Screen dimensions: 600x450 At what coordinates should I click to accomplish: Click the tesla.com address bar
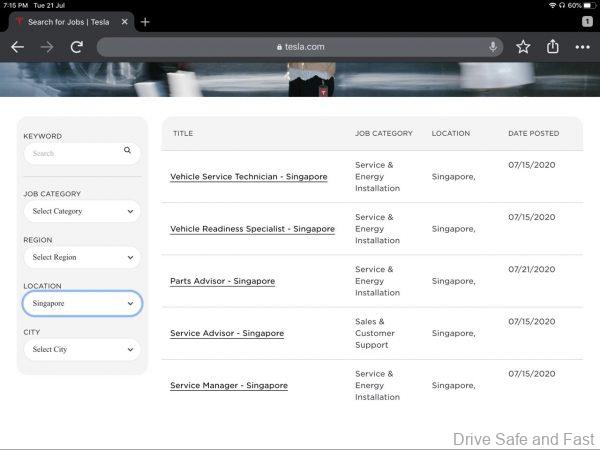(x=300, y=47)
